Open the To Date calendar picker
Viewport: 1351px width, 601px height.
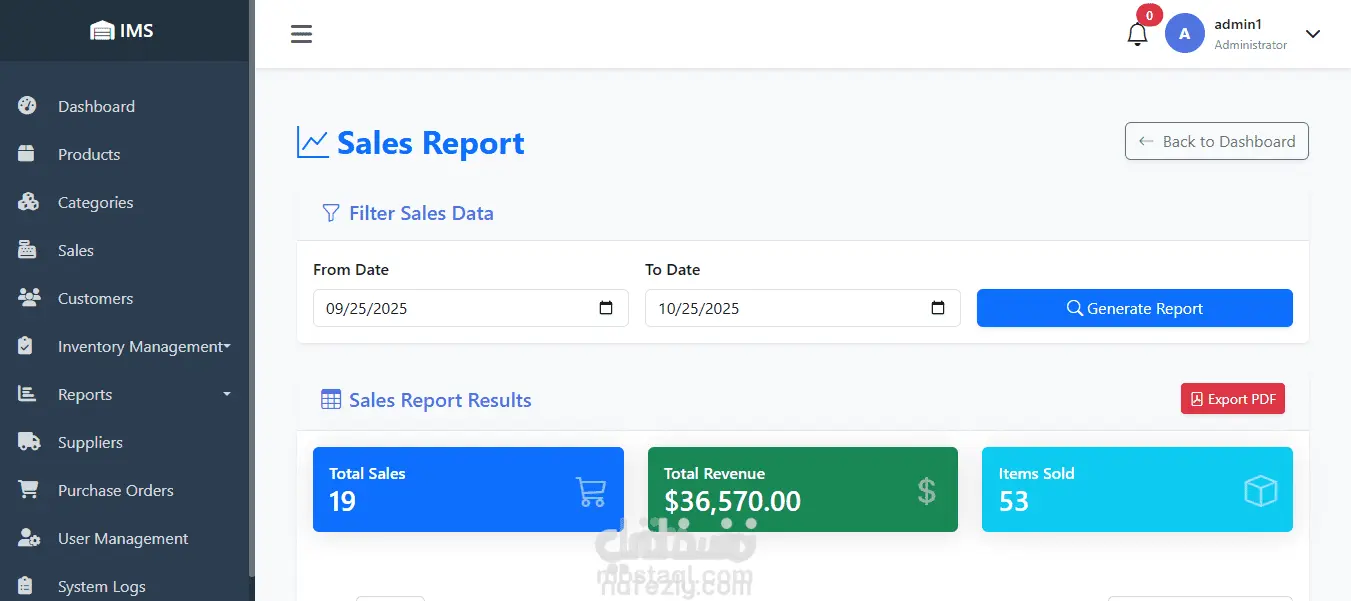[x=938, y=308]
